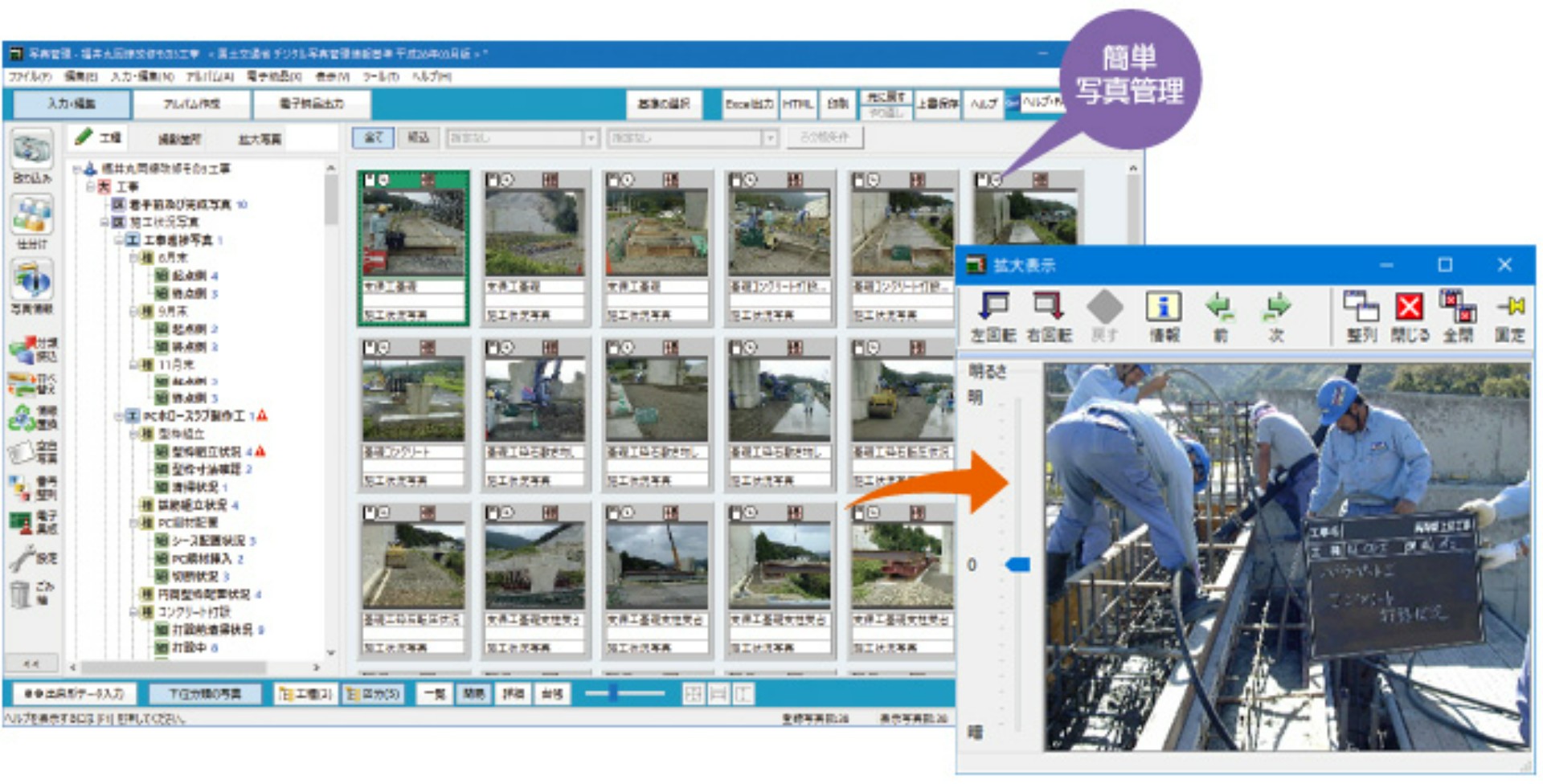The width and height of the screenshot is (1543, 784).
Task: Open the first 指定なし filter dropdown
Action: [x=592, y=137]
